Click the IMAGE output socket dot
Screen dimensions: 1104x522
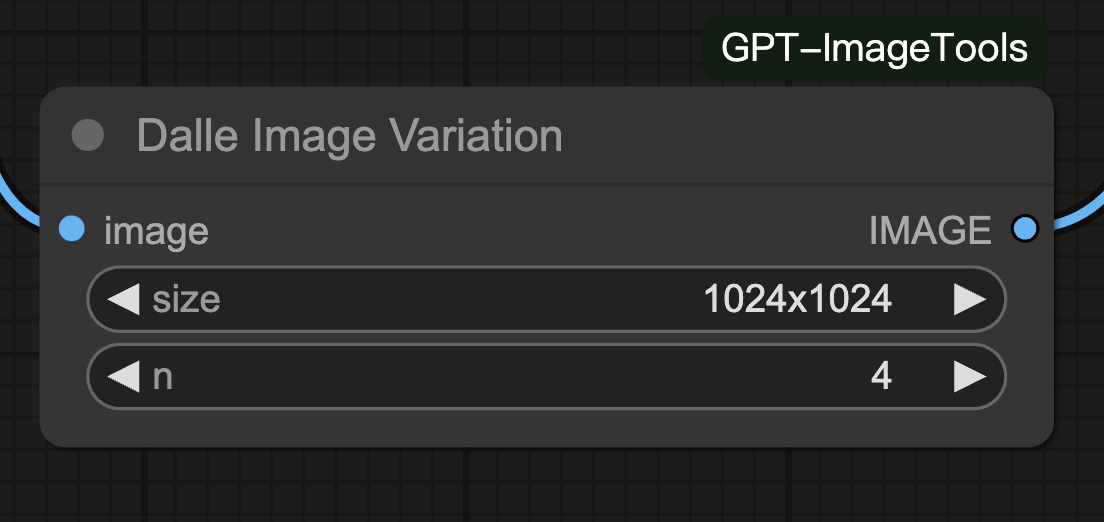[x=1024, y=229]
